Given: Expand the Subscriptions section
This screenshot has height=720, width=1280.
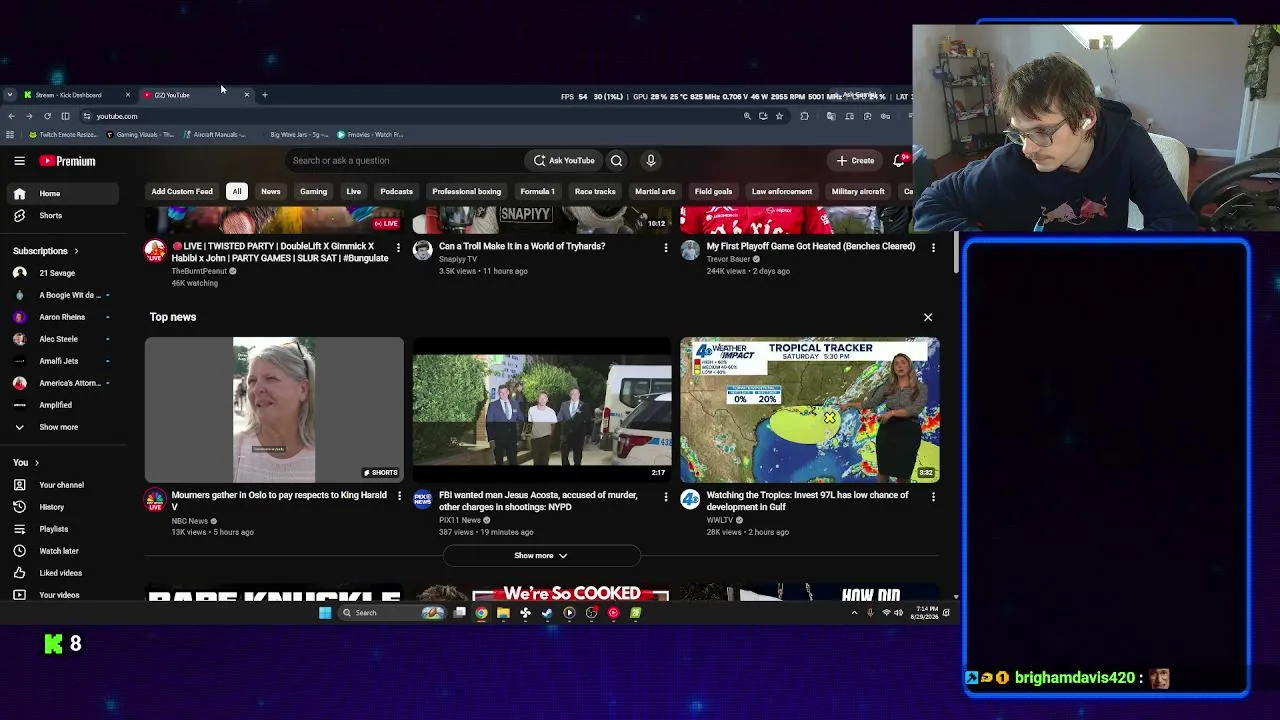Looking at the screenshot, I should (46, 251).
